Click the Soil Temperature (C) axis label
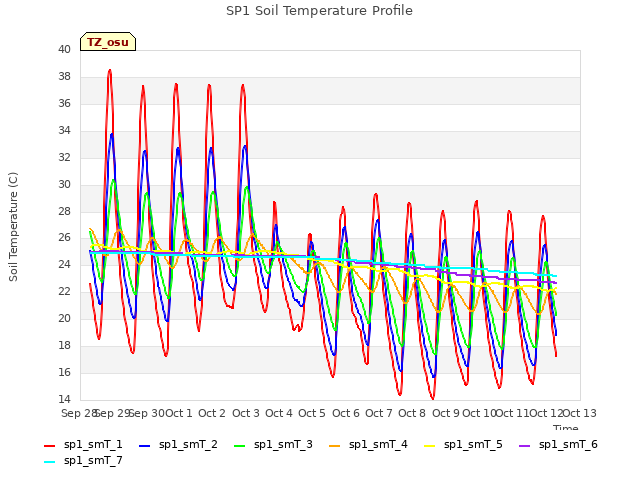640x480 pixels. tap(13, 227)
